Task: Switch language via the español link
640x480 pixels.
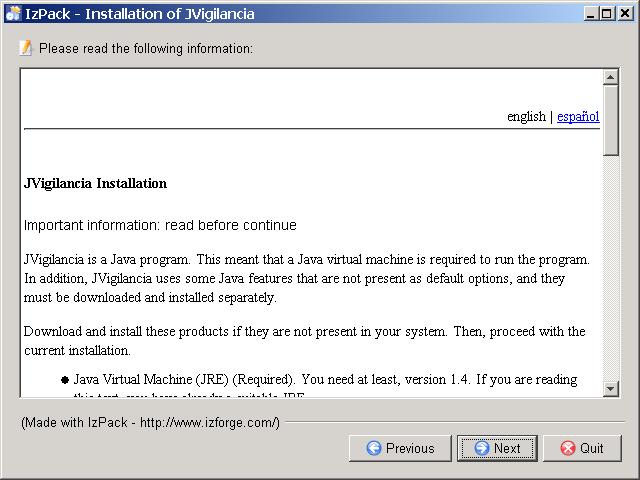Action: pos(578,116)
